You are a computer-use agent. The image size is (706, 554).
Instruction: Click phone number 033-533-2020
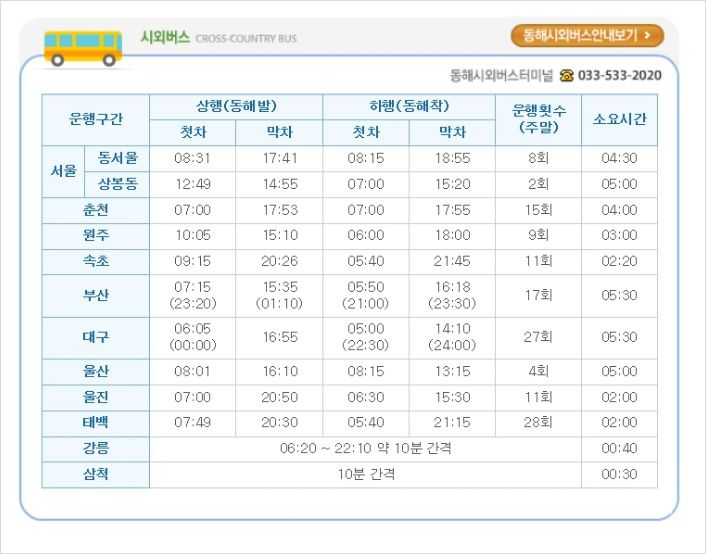point(620,75)
